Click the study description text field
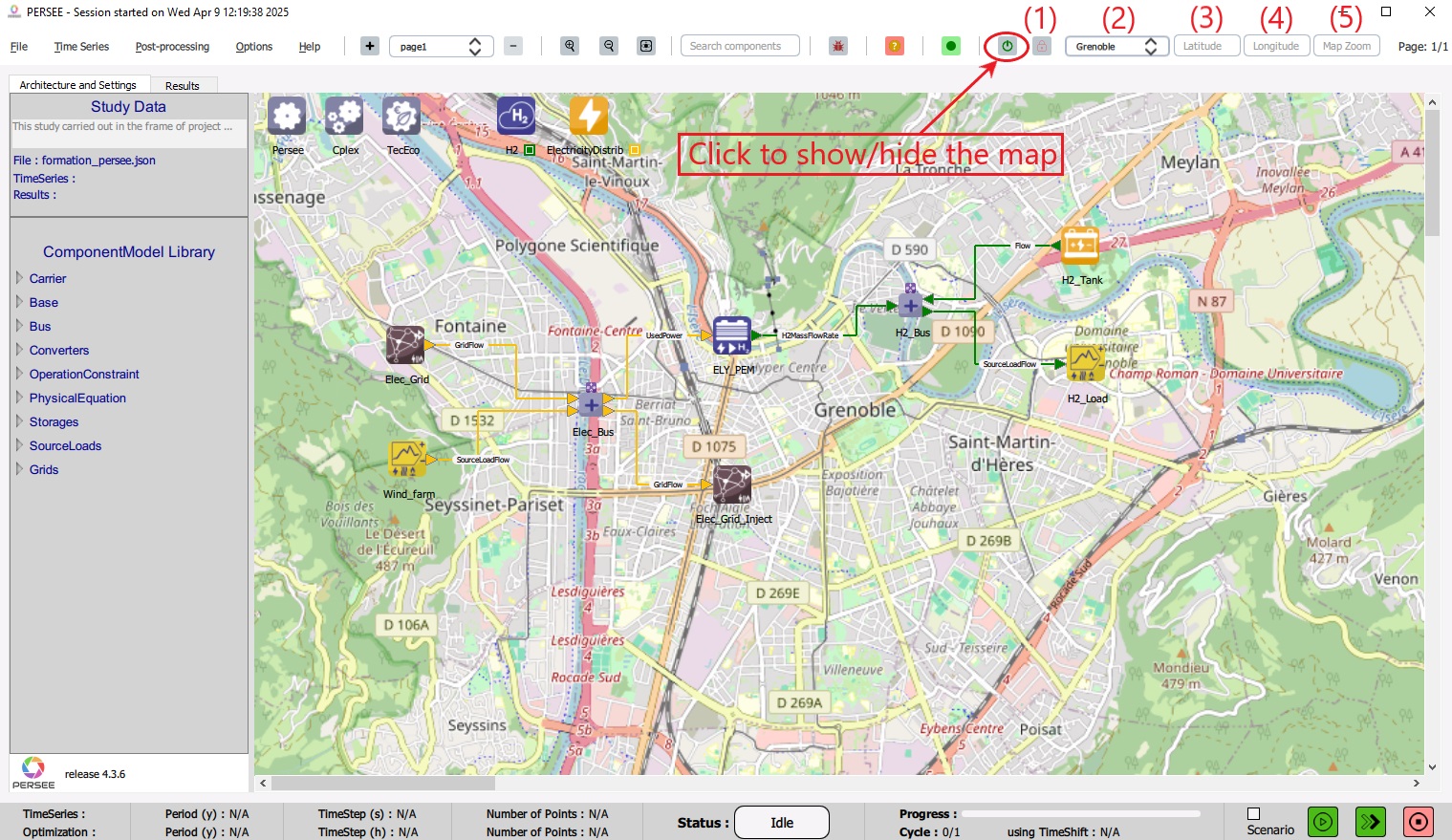Viewport: 1452px width, 840px height. (128, 133)
